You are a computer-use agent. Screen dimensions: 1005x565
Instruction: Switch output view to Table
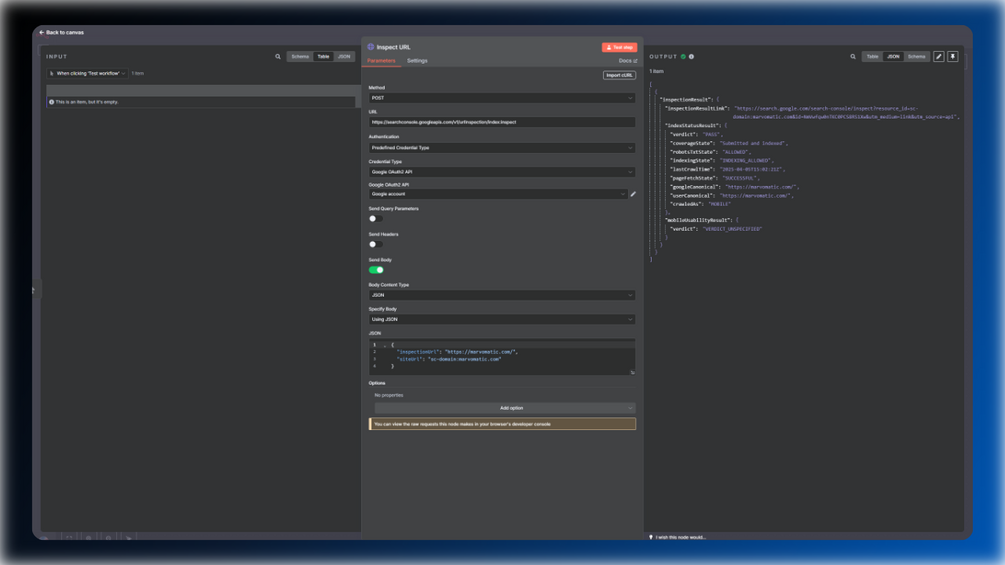click(872, 56)
